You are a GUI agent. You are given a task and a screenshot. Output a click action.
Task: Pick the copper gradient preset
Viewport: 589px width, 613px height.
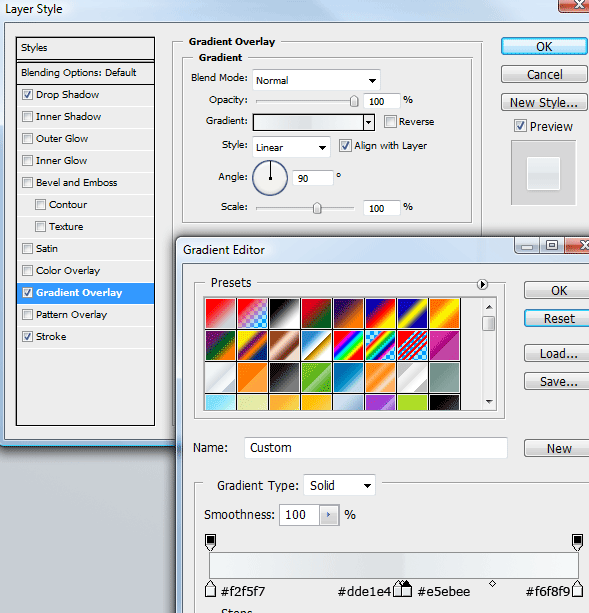(284, 345)
